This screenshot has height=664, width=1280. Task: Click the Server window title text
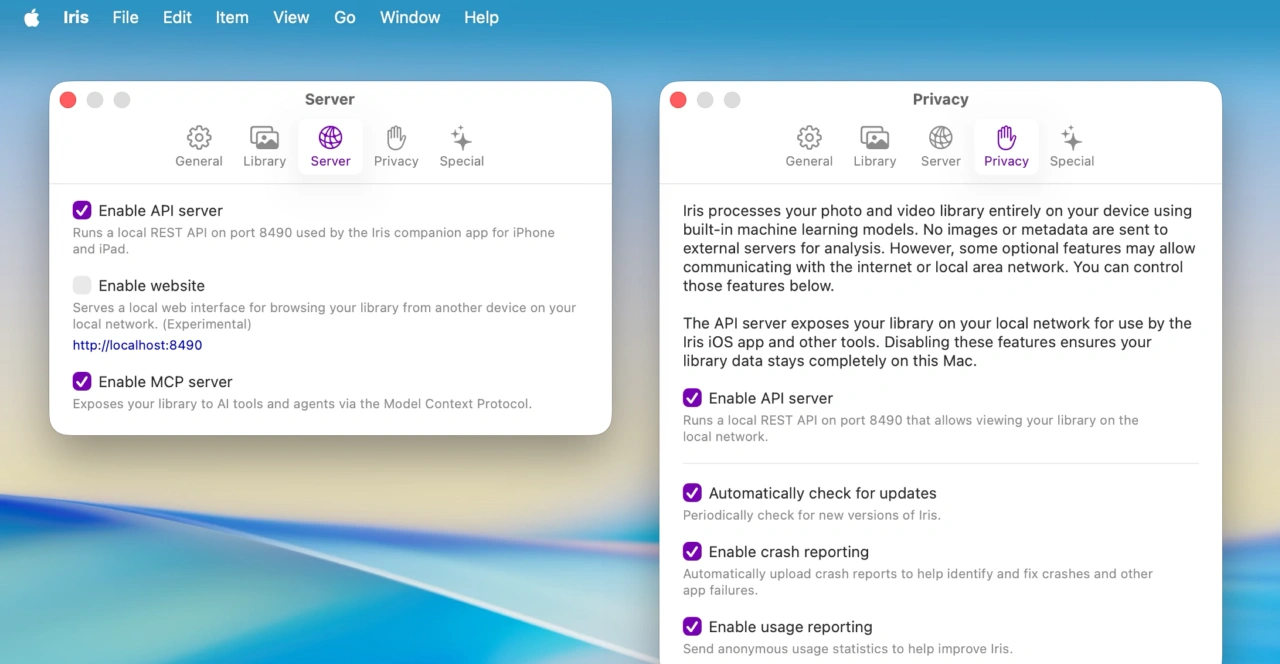click(x=330, y=99)
